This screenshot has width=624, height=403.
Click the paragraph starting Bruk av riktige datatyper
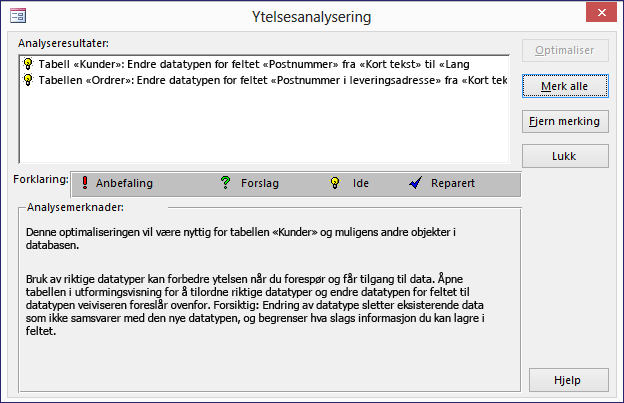coord(255,305)
